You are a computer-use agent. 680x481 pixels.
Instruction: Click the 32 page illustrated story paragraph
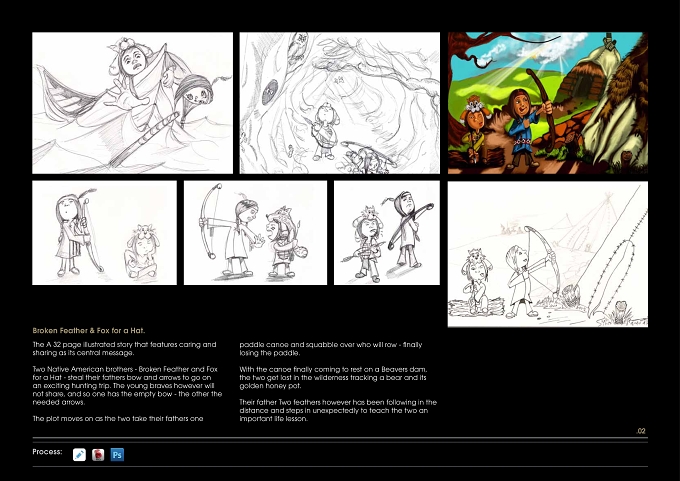pos(124,349)
